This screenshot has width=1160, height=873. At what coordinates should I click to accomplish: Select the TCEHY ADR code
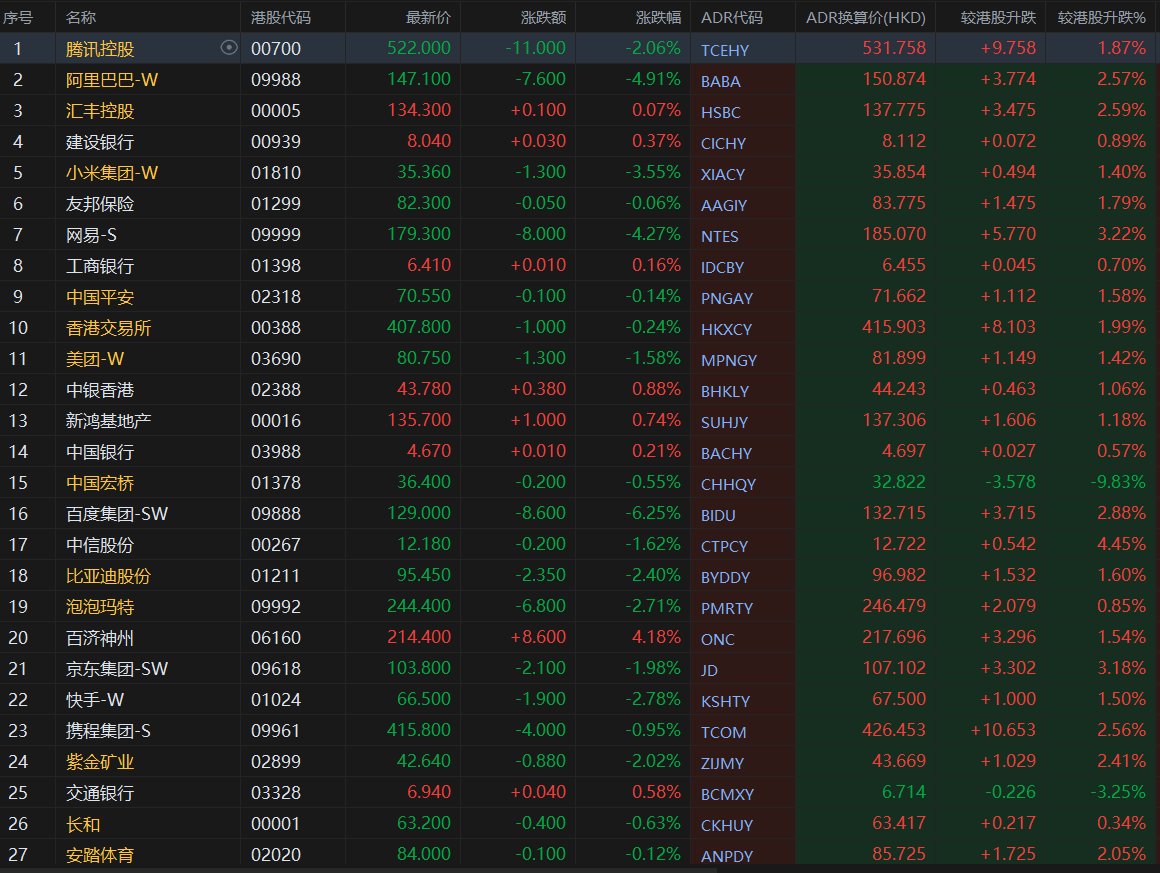725,49
